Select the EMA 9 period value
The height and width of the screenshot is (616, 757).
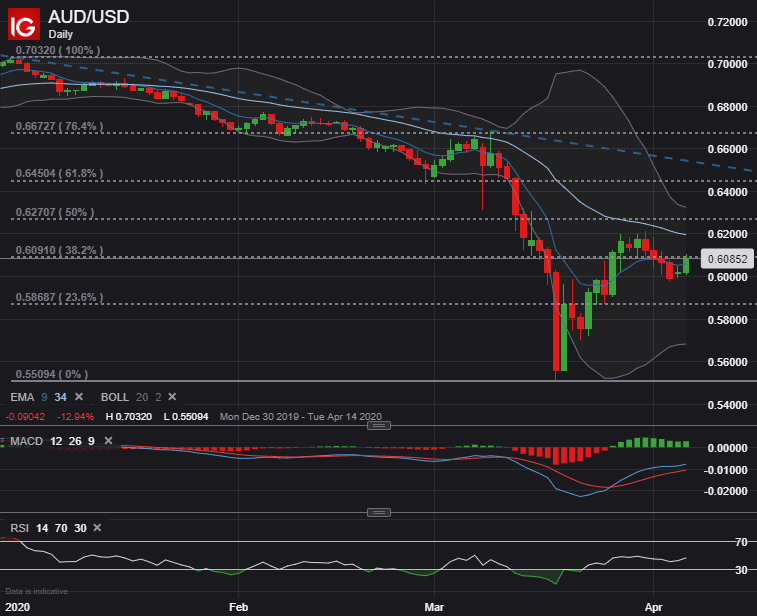point(42,397)
